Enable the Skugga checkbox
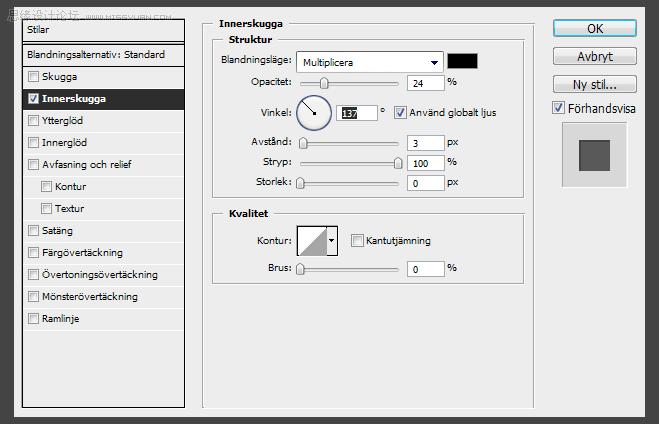The image size is (659, 424). 33,76
